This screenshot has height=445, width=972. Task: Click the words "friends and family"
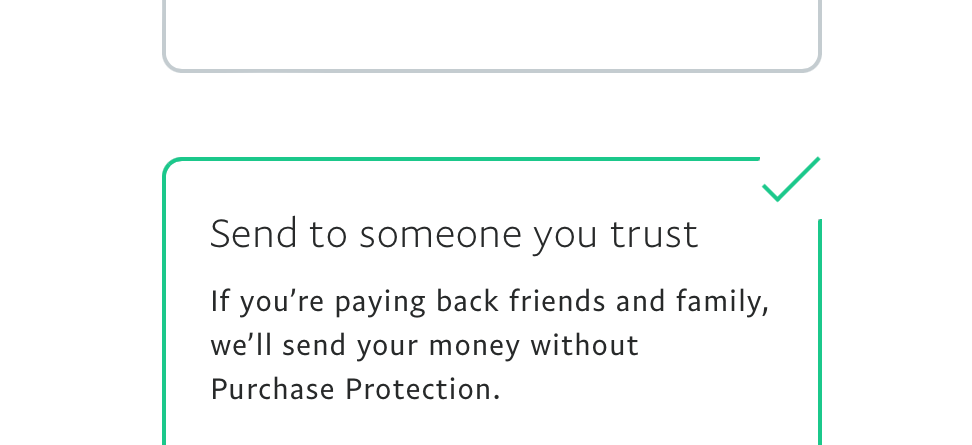[637, 301]
